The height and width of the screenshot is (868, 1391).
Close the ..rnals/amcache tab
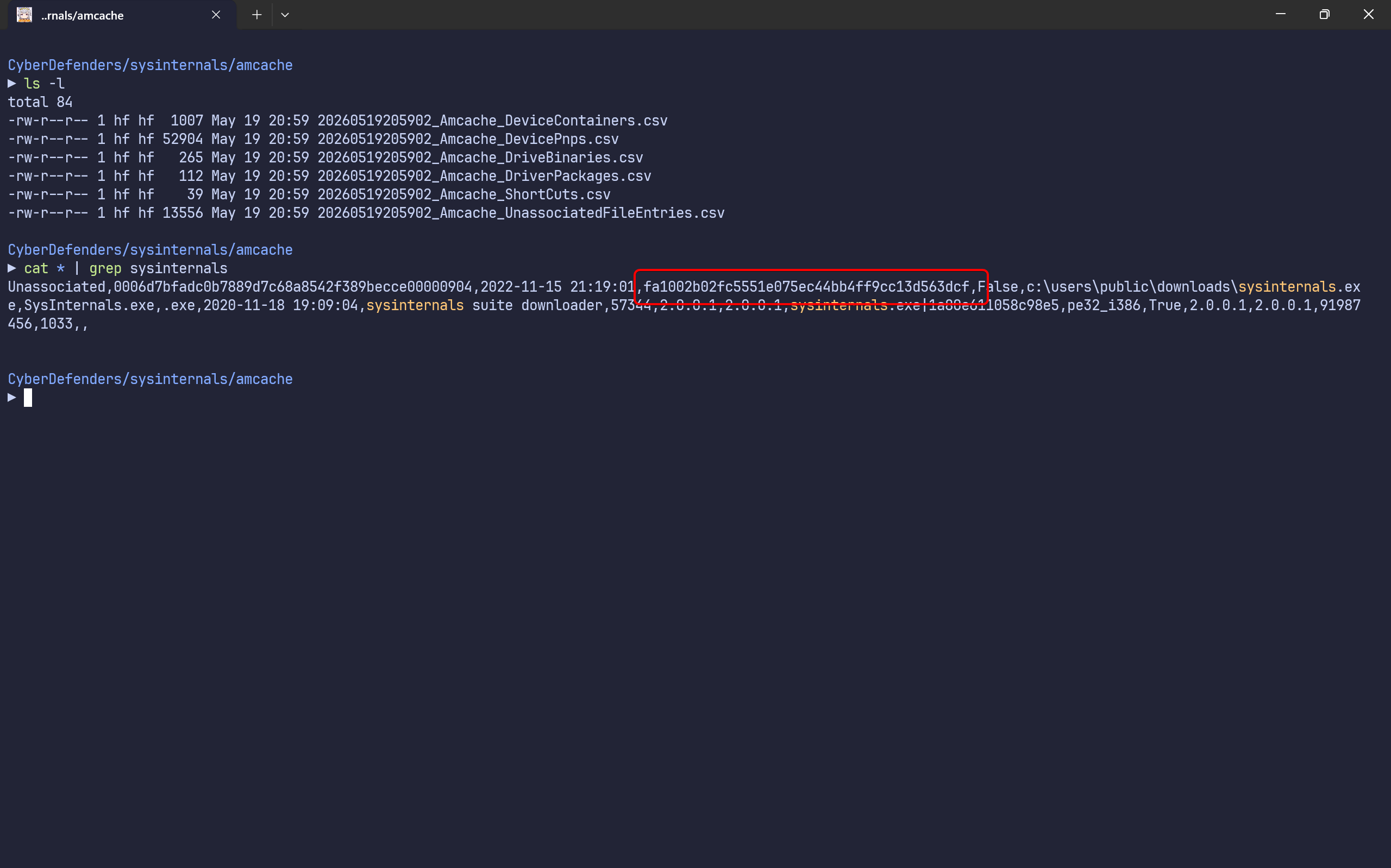point(216,15)
